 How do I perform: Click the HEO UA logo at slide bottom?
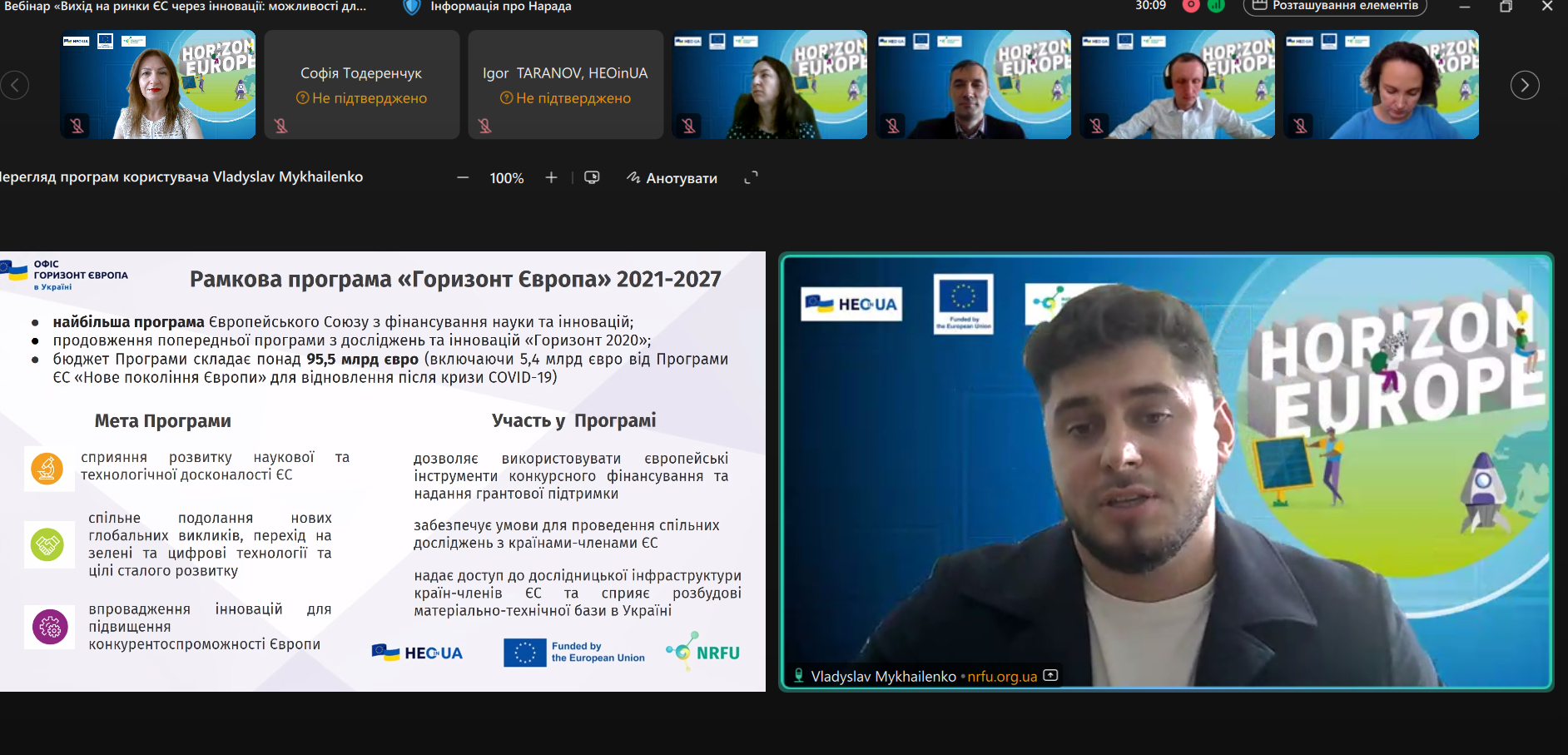click(x=417, y=653)
